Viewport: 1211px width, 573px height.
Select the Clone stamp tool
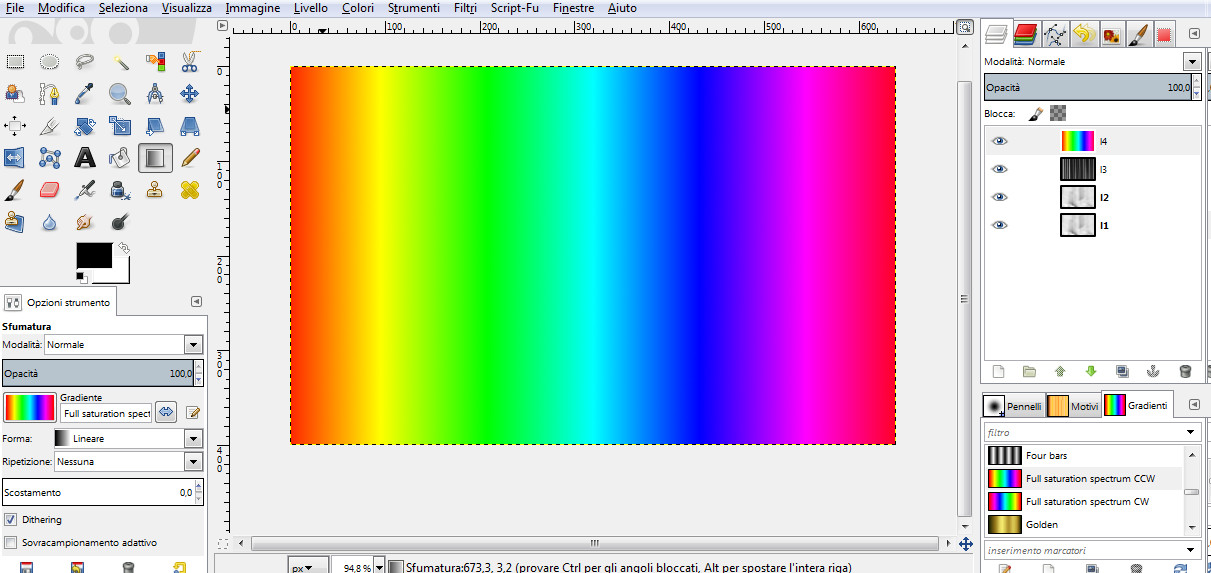[x=155, y=190]
